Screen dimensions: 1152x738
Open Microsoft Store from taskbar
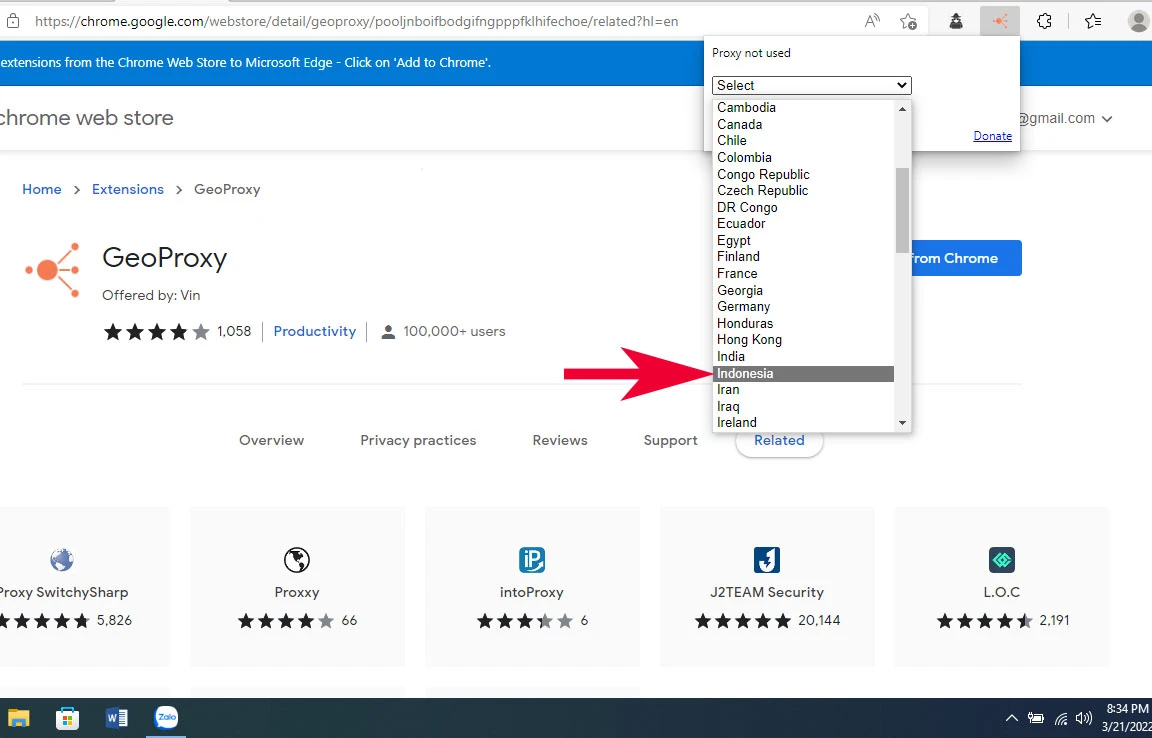coord(68,718)
